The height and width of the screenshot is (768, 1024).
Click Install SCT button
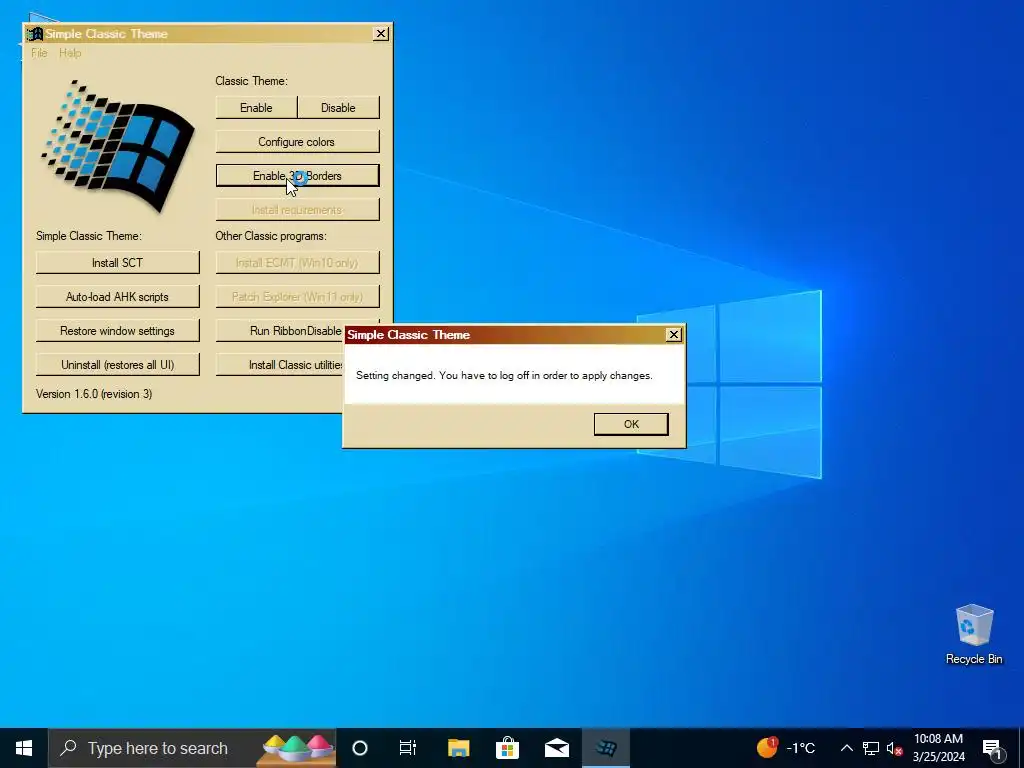(118, 263)
